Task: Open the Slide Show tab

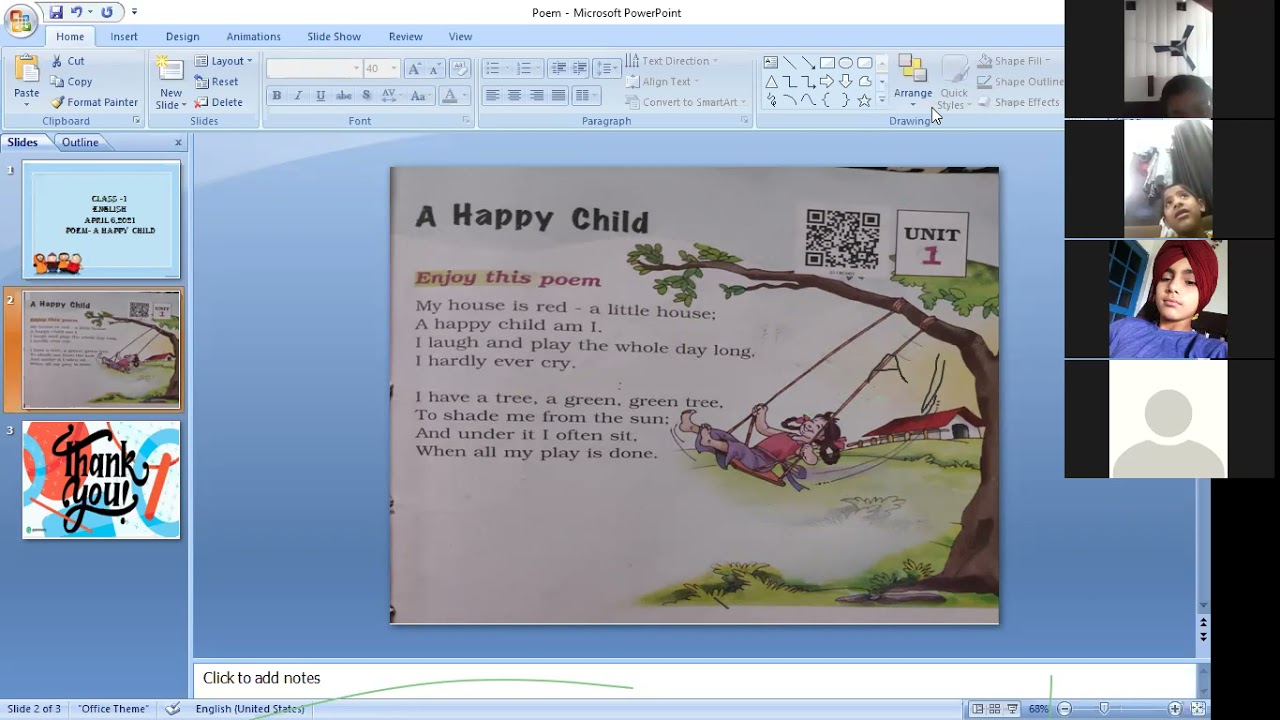Action: (x=334, y=37)
